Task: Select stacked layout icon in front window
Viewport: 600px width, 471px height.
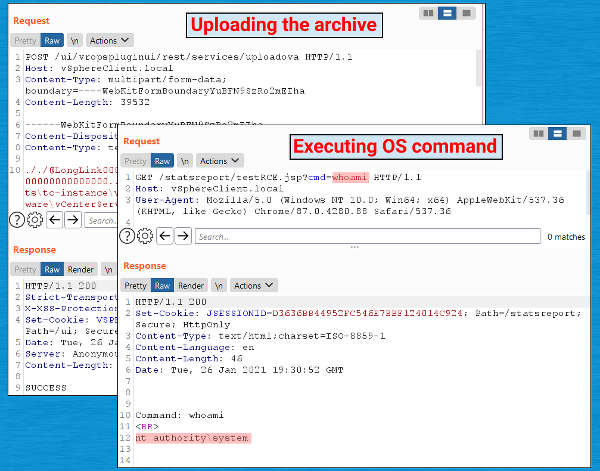Action: click(557, 134)
